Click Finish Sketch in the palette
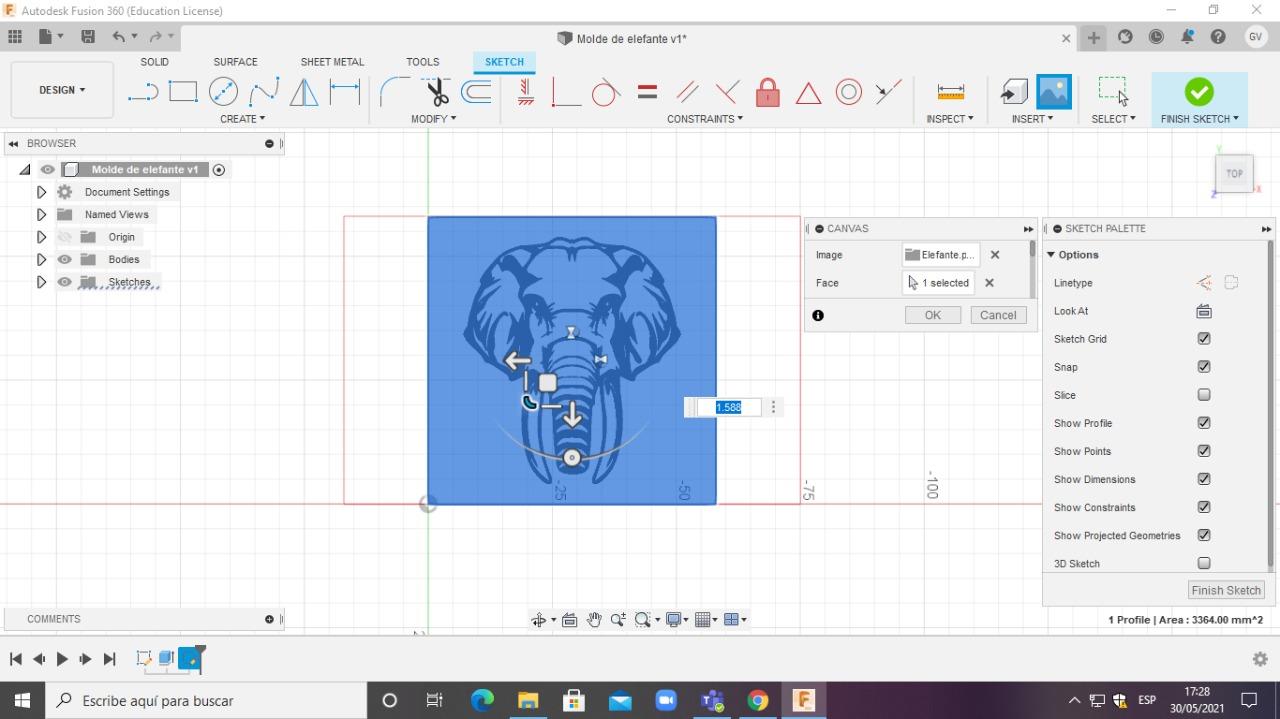This screenshot has width=1280, height=719. pos(1226,590)
